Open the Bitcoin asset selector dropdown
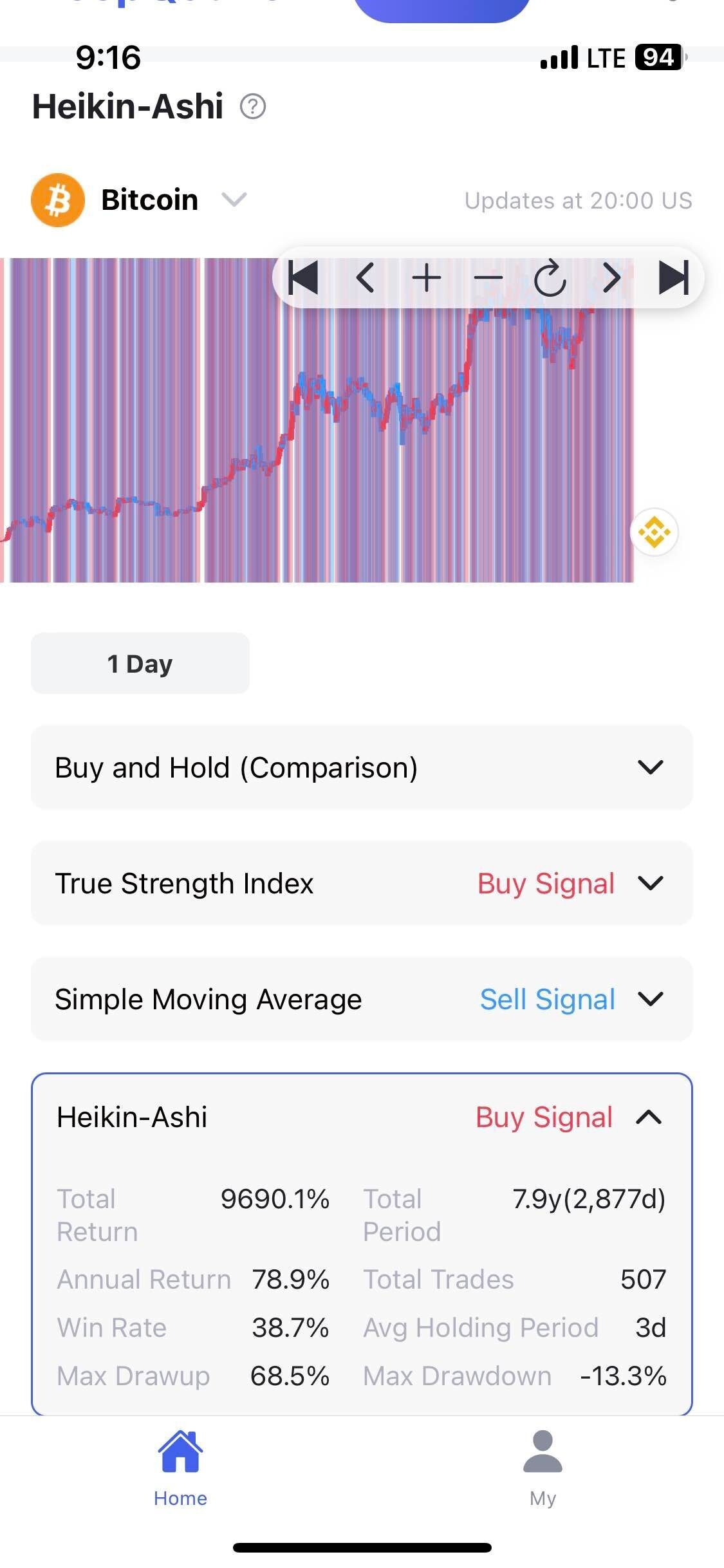 pyautogui.click(x=234, y=200)
